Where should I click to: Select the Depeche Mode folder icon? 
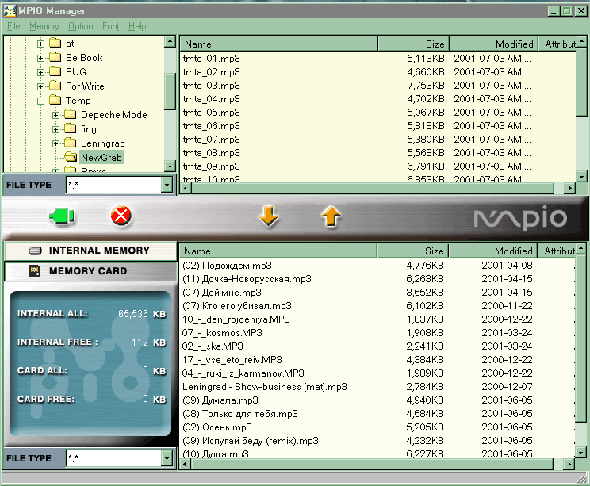coord(70,114)
